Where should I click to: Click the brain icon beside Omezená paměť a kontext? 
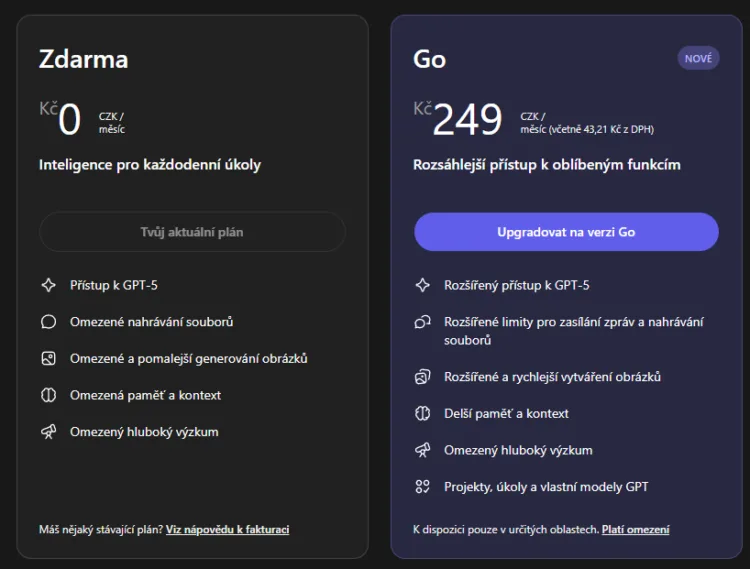[x=48, y=395]
